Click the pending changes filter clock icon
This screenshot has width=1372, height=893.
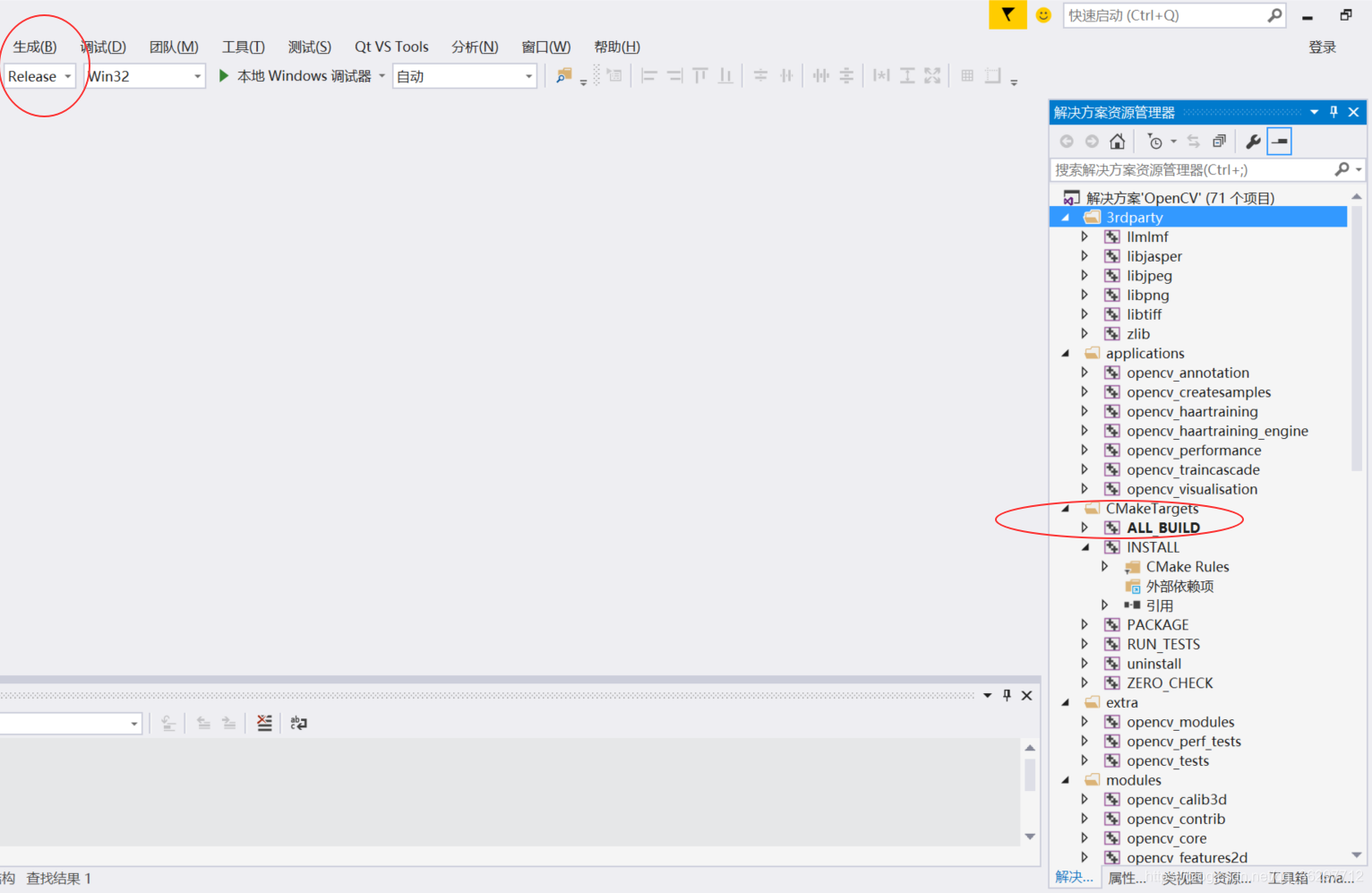[1155, 142]
